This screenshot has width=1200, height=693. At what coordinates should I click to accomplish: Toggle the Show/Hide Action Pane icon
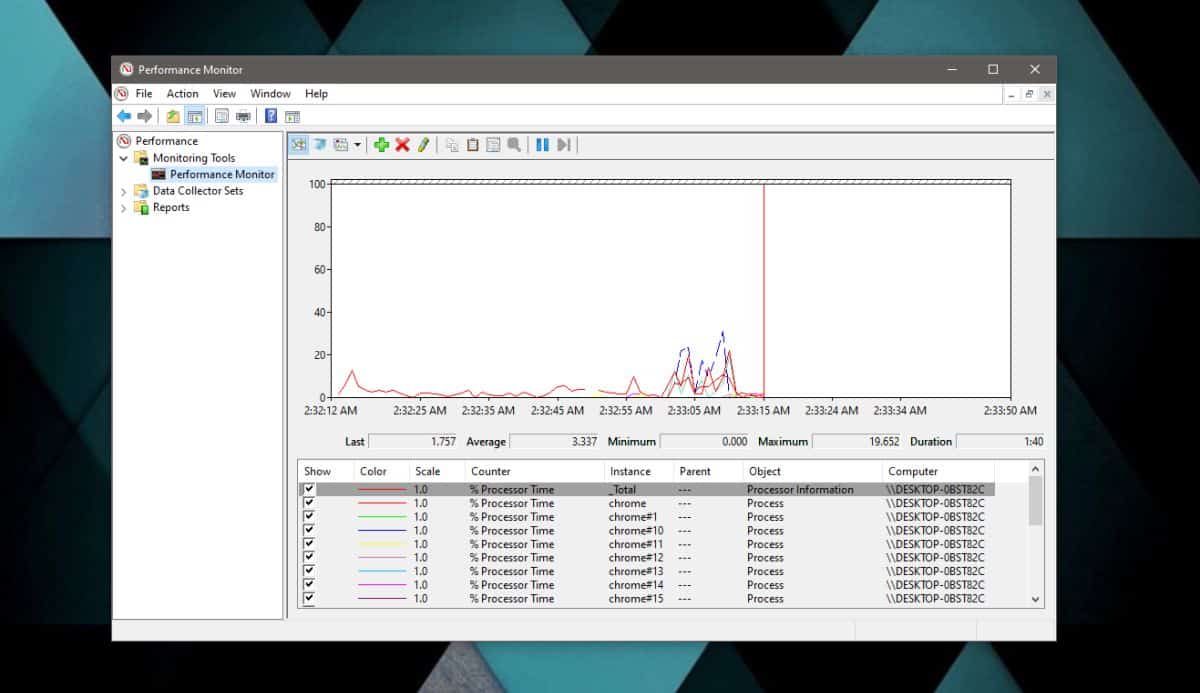[x=292, y=116]
